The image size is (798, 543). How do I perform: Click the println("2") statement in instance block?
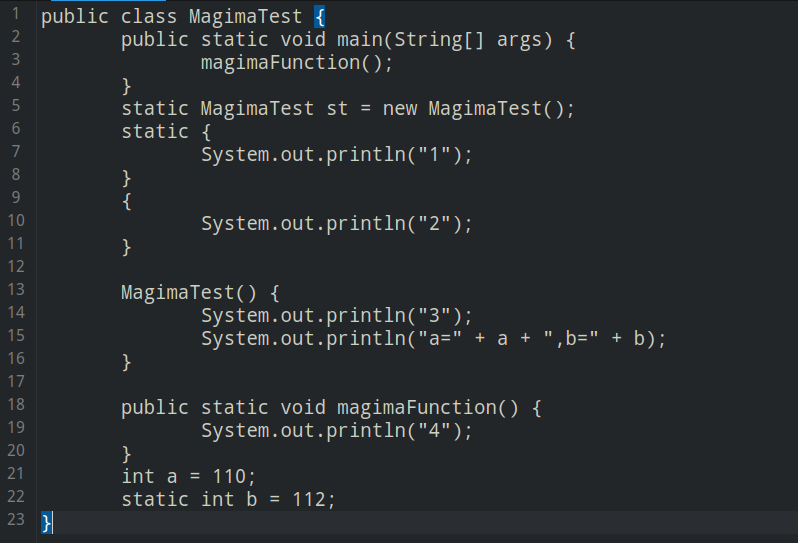336,224
